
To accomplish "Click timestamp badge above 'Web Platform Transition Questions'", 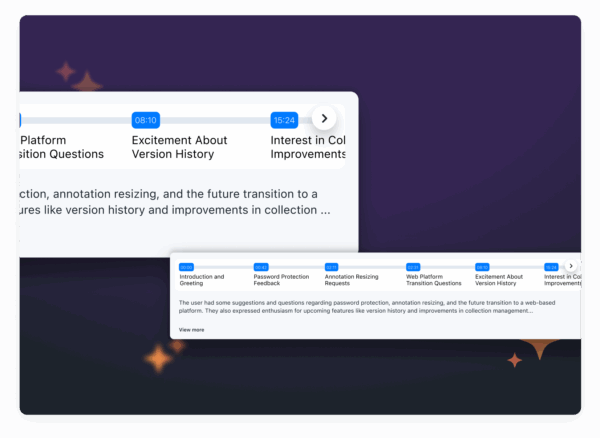I will coord(413,267).
